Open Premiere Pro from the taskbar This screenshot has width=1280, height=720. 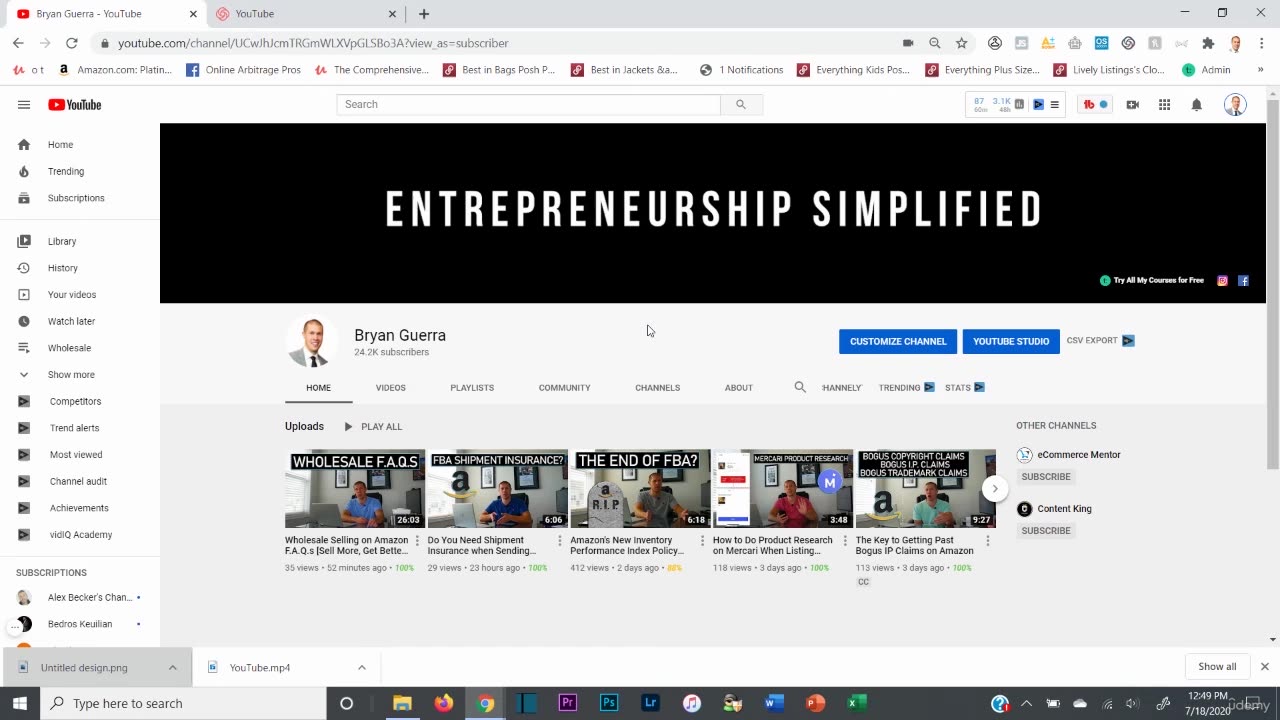[567, 703]
